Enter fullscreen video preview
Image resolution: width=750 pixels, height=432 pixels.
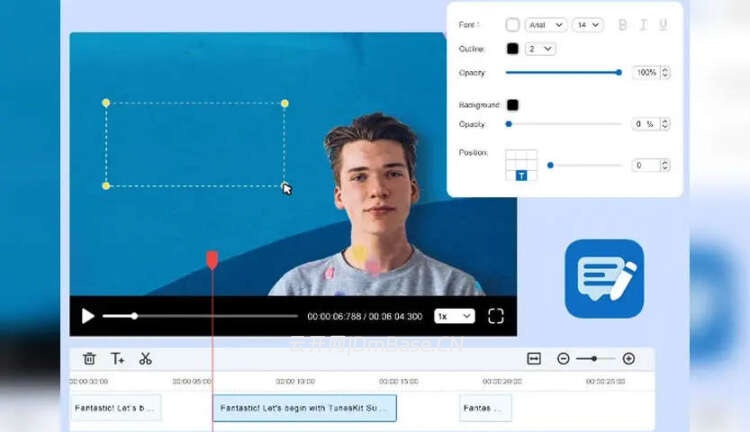coord(495,316)
